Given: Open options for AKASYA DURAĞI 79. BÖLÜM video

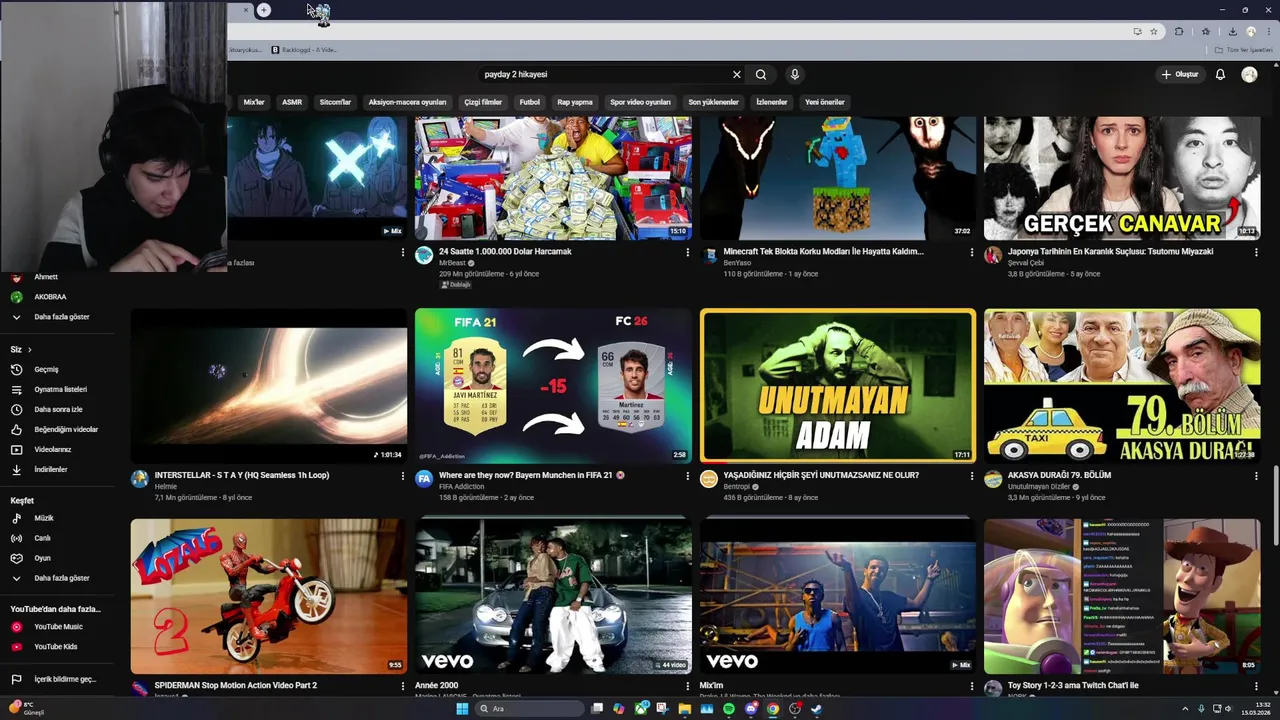Looking at the screenshot, I should (x=1256, y=476).
